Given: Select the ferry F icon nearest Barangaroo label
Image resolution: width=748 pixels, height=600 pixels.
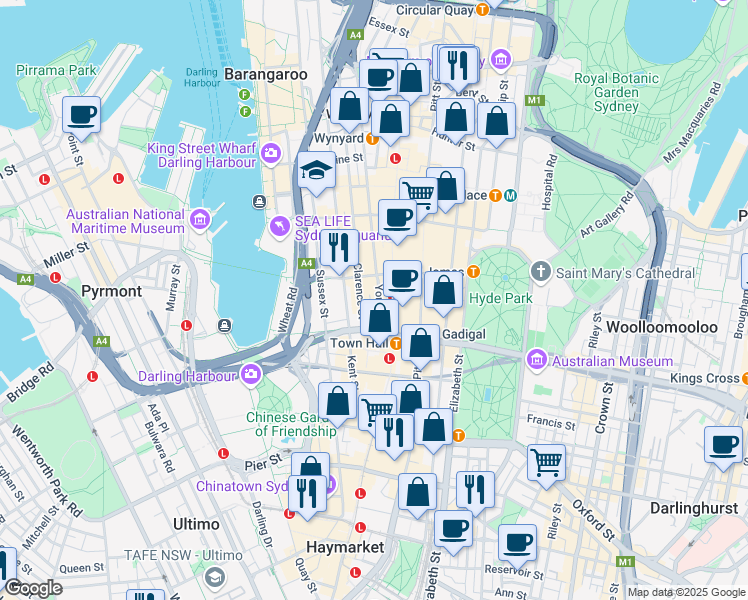Looking at the screenshot, I should pyautogui.click(x=245, y=94).
